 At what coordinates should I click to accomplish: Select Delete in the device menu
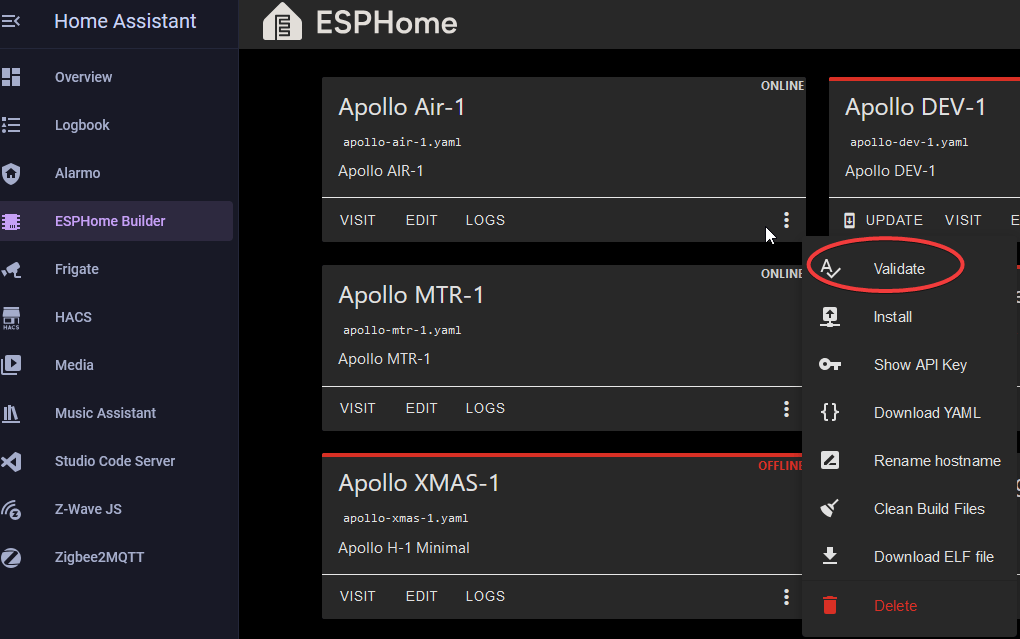894,605
